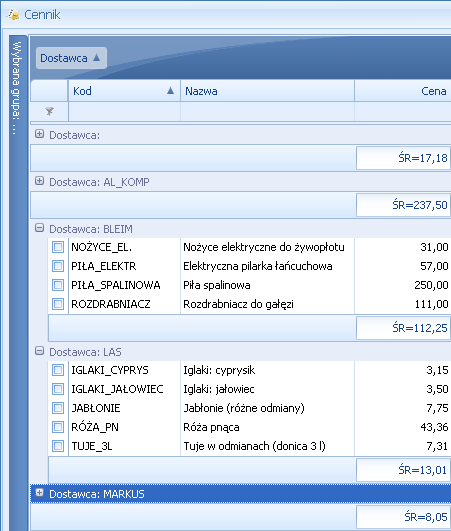Click the filter funnel icon in filter row
Viewport: 451px width, 531px height.
coord(49,111)
